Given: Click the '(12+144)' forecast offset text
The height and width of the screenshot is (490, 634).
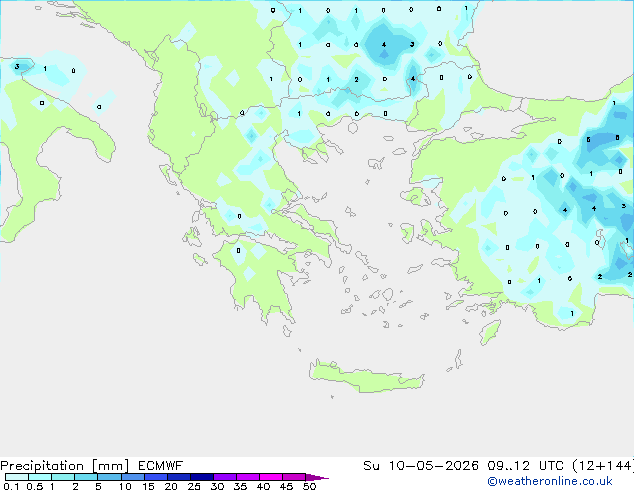Looking at the screenshot, I should (603, 466).
